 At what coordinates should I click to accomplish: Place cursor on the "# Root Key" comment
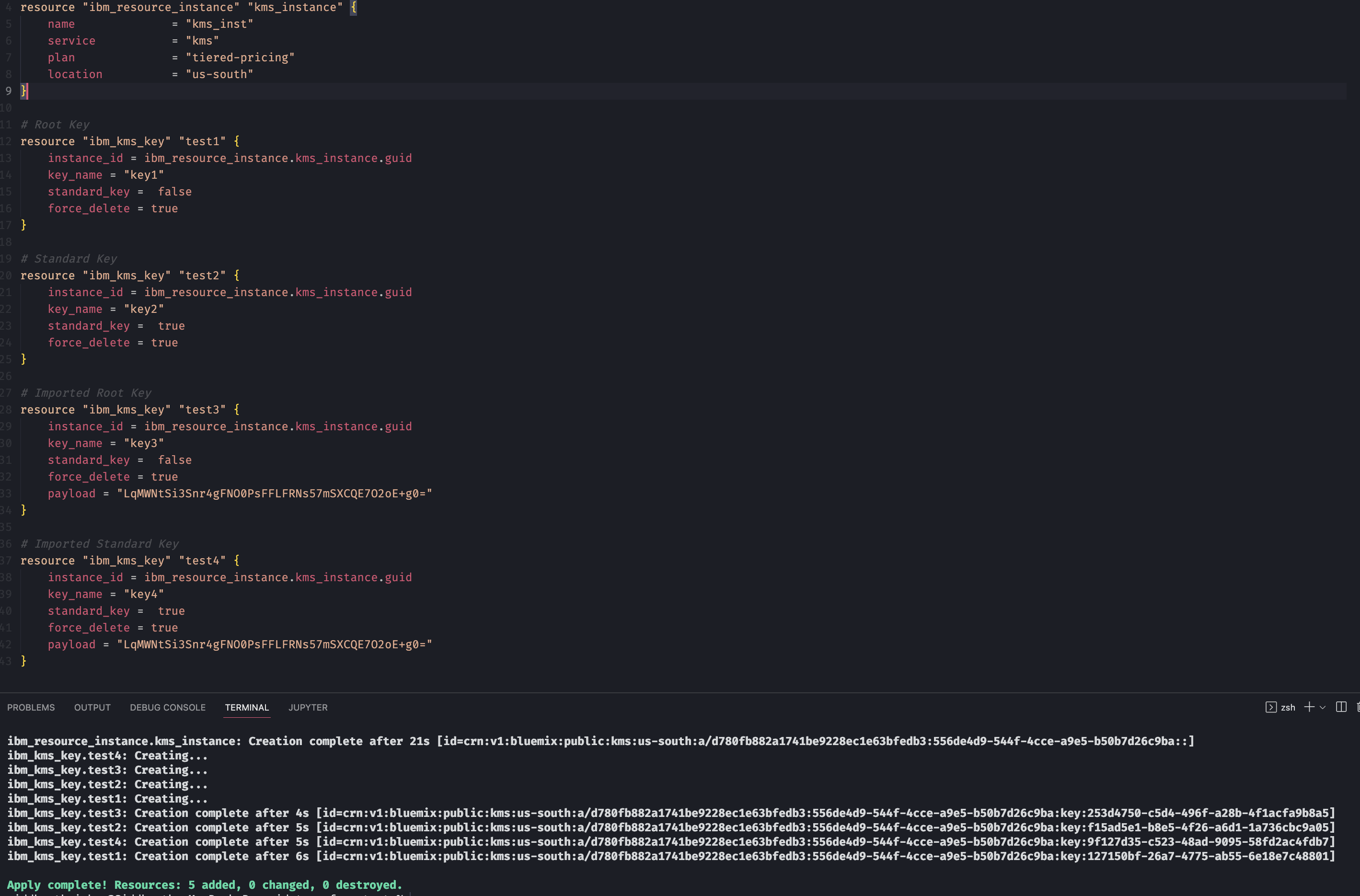pyautogui.click(x=56, y=125)
